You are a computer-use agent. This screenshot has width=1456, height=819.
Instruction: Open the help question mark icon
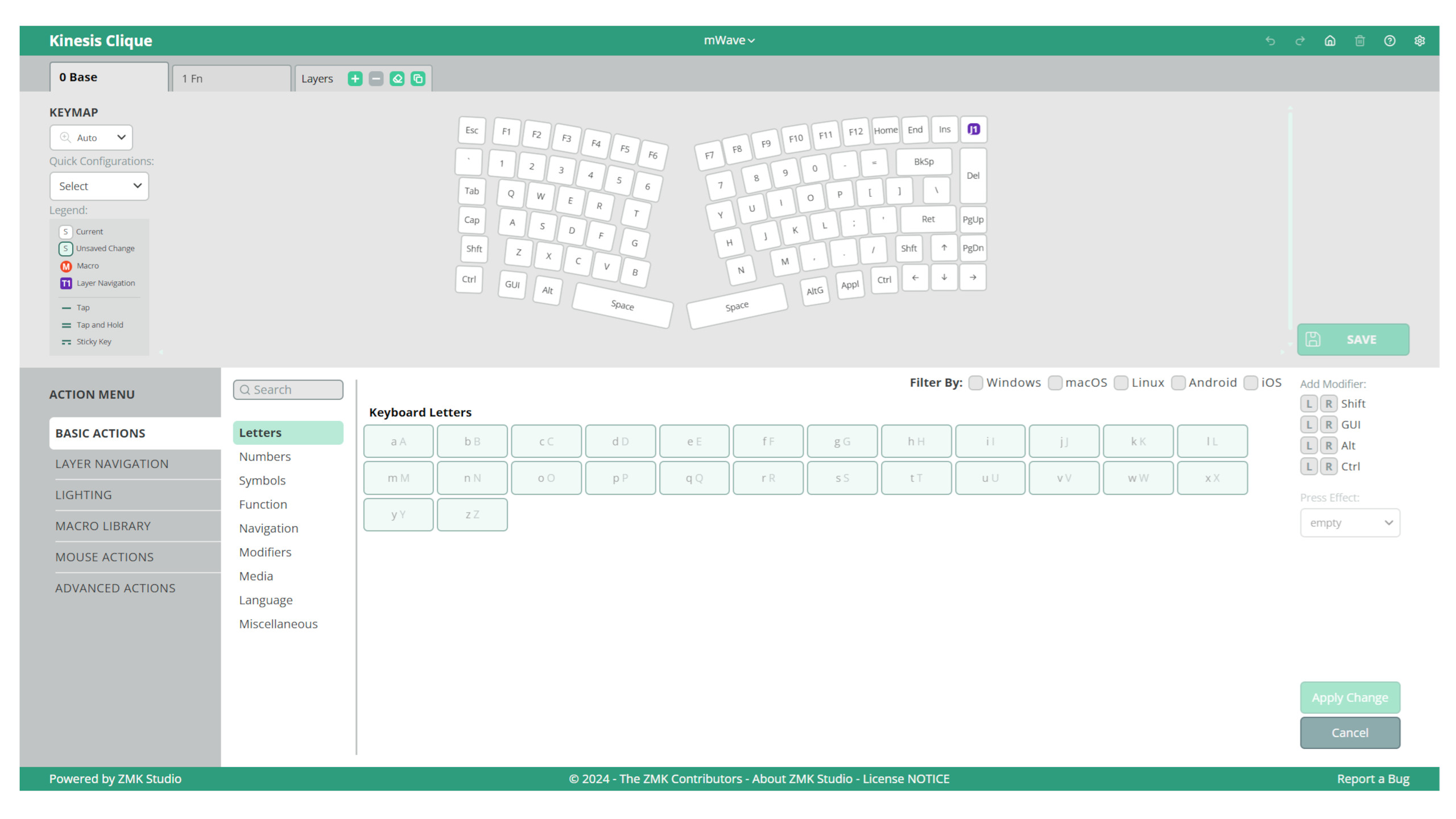pos(1389,40)
